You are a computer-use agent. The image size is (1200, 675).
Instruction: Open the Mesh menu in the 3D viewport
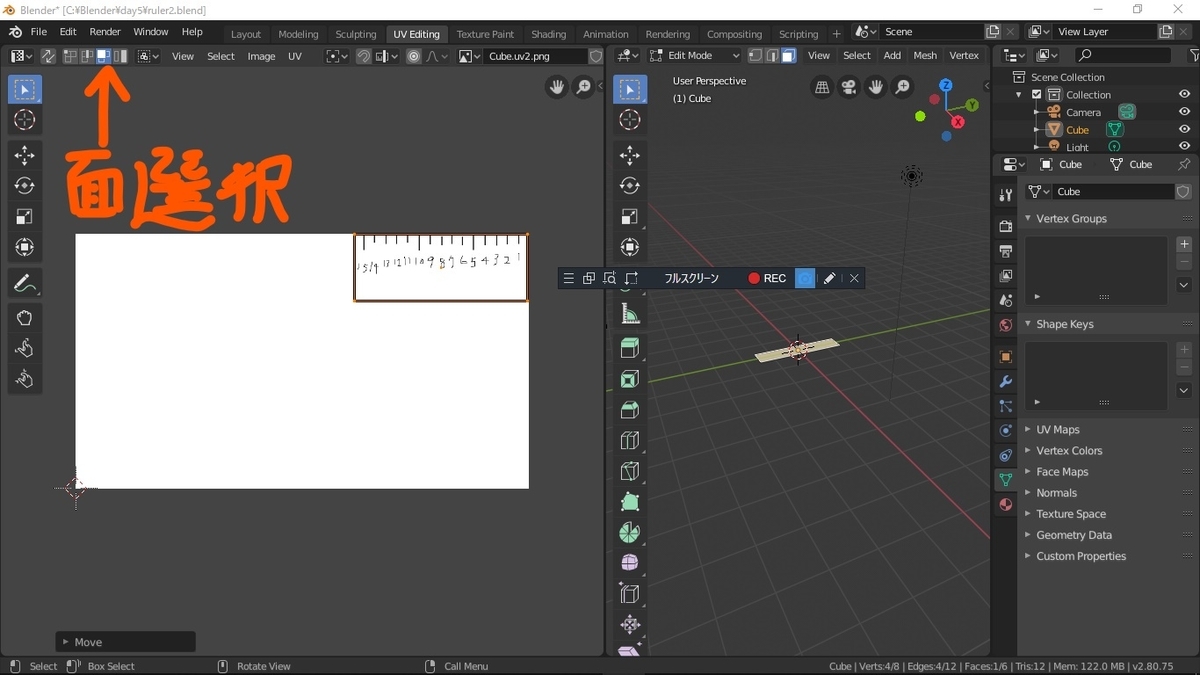[925, 56]
